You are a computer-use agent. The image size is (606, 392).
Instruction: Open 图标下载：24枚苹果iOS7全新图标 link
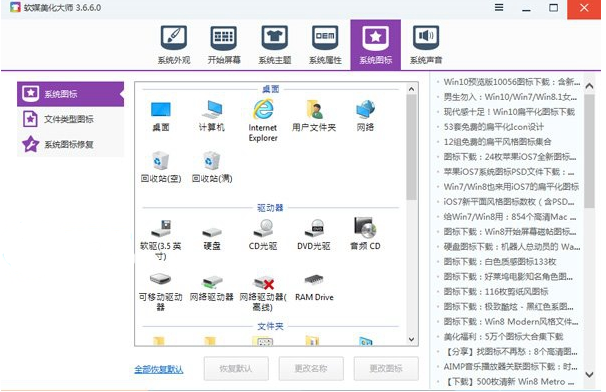tap(510, 157)
